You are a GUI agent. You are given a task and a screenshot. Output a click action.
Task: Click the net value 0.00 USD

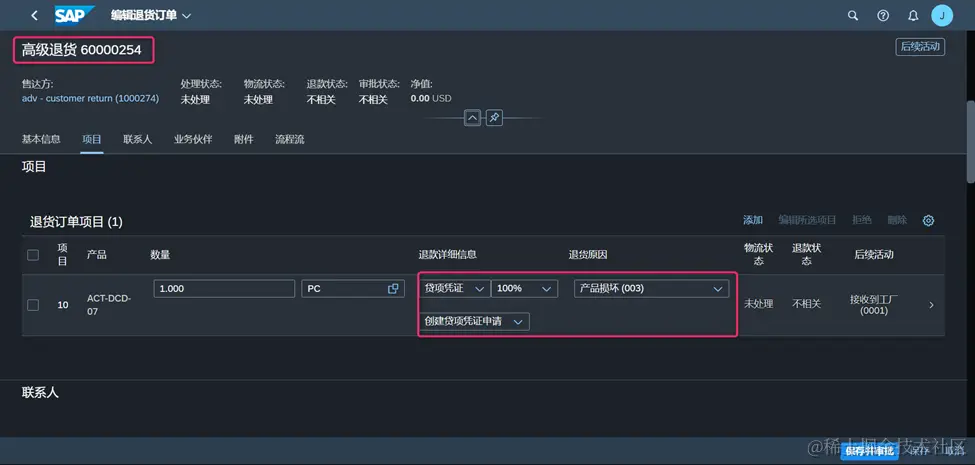(x=431, y=98)
